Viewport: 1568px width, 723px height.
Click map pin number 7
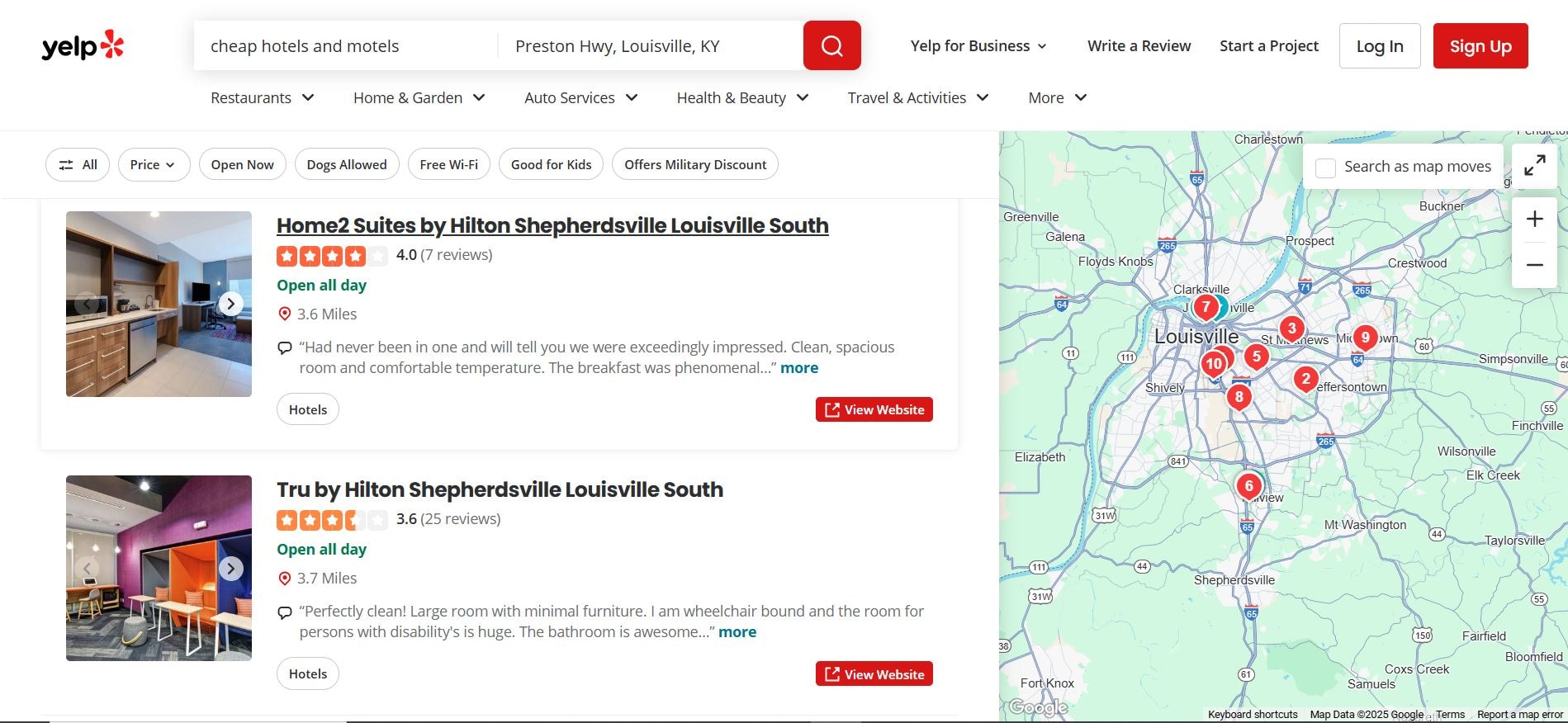point(1206,308)
